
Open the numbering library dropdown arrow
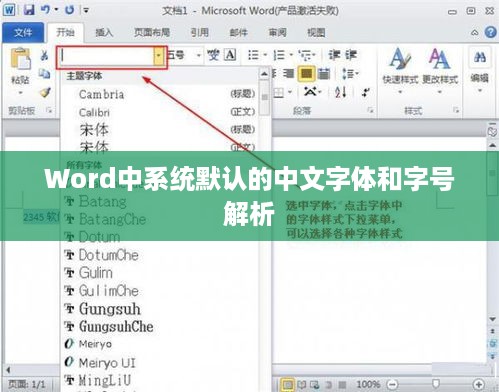click(x=291, y=55)
